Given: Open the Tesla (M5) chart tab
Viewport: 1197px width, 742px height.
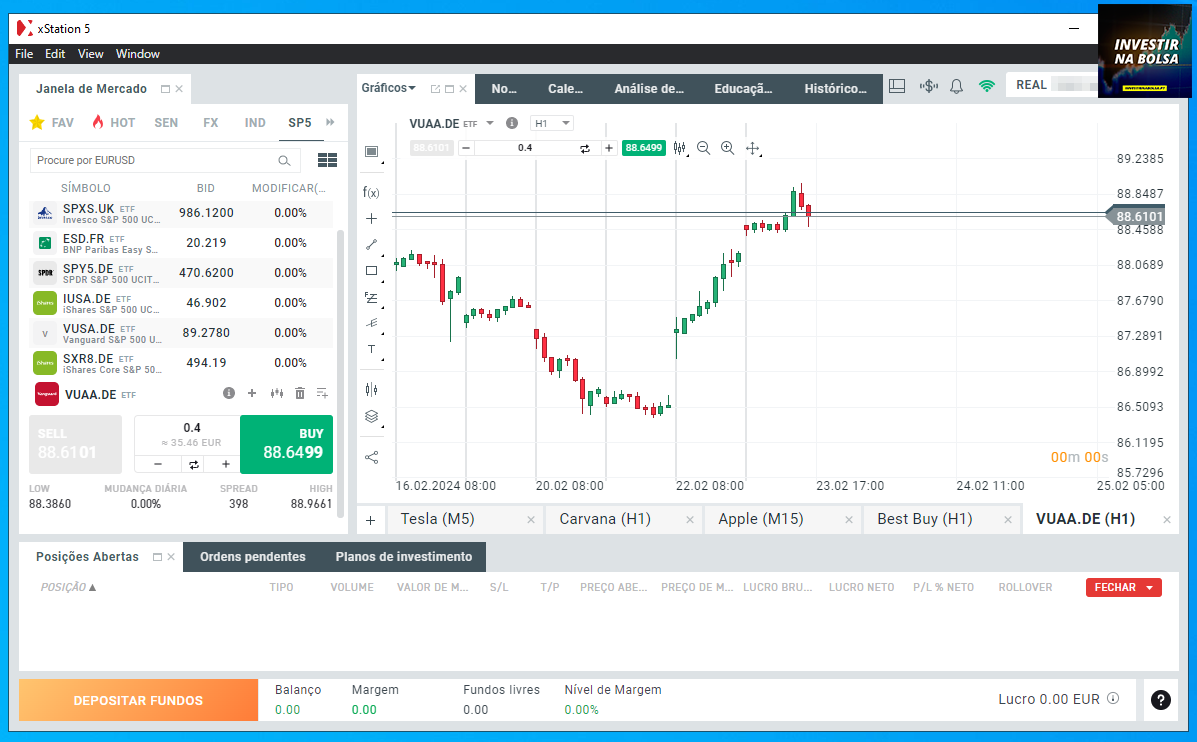Looking at the screenshot, I should pos(437,519).
